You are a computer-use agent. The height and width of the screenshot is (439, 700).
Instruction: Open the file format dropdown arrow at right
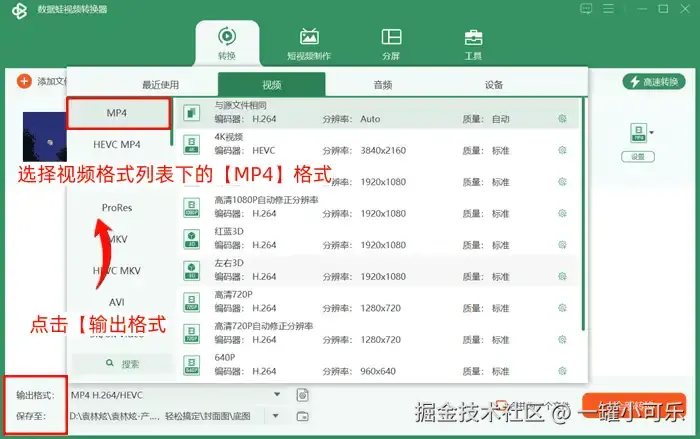click(x=651, y=133)
